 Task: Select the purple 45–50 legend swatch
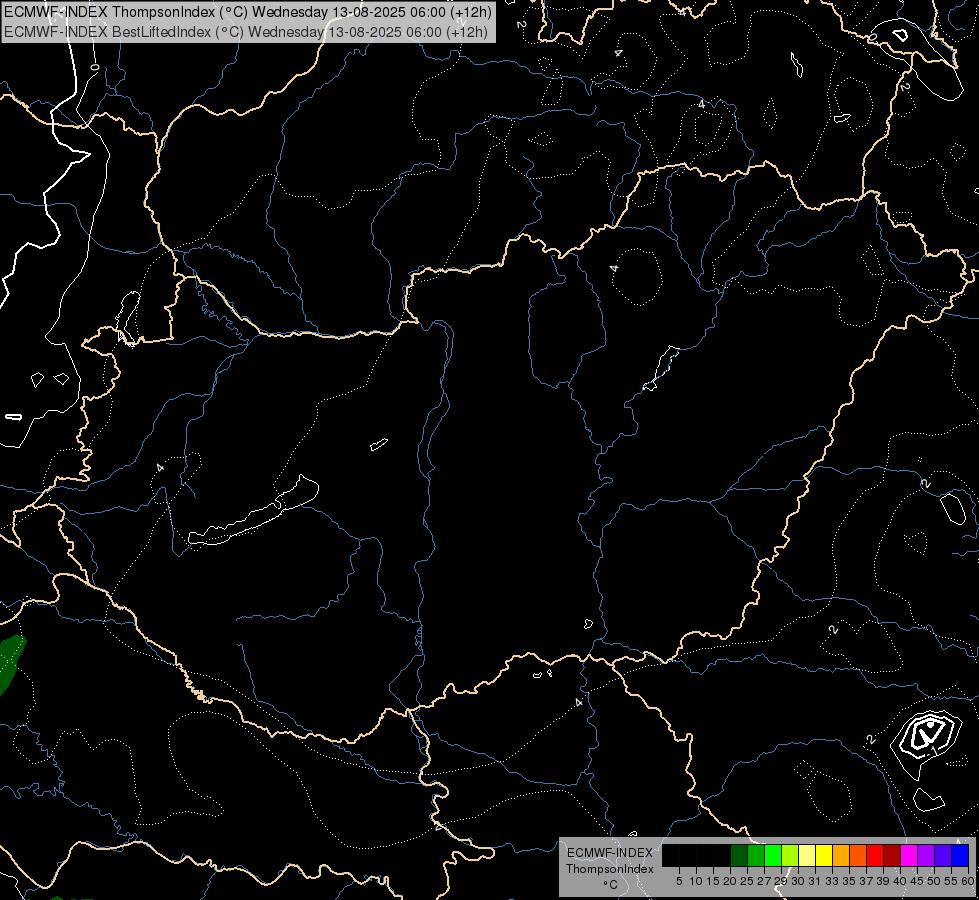(x=925, y=855)
